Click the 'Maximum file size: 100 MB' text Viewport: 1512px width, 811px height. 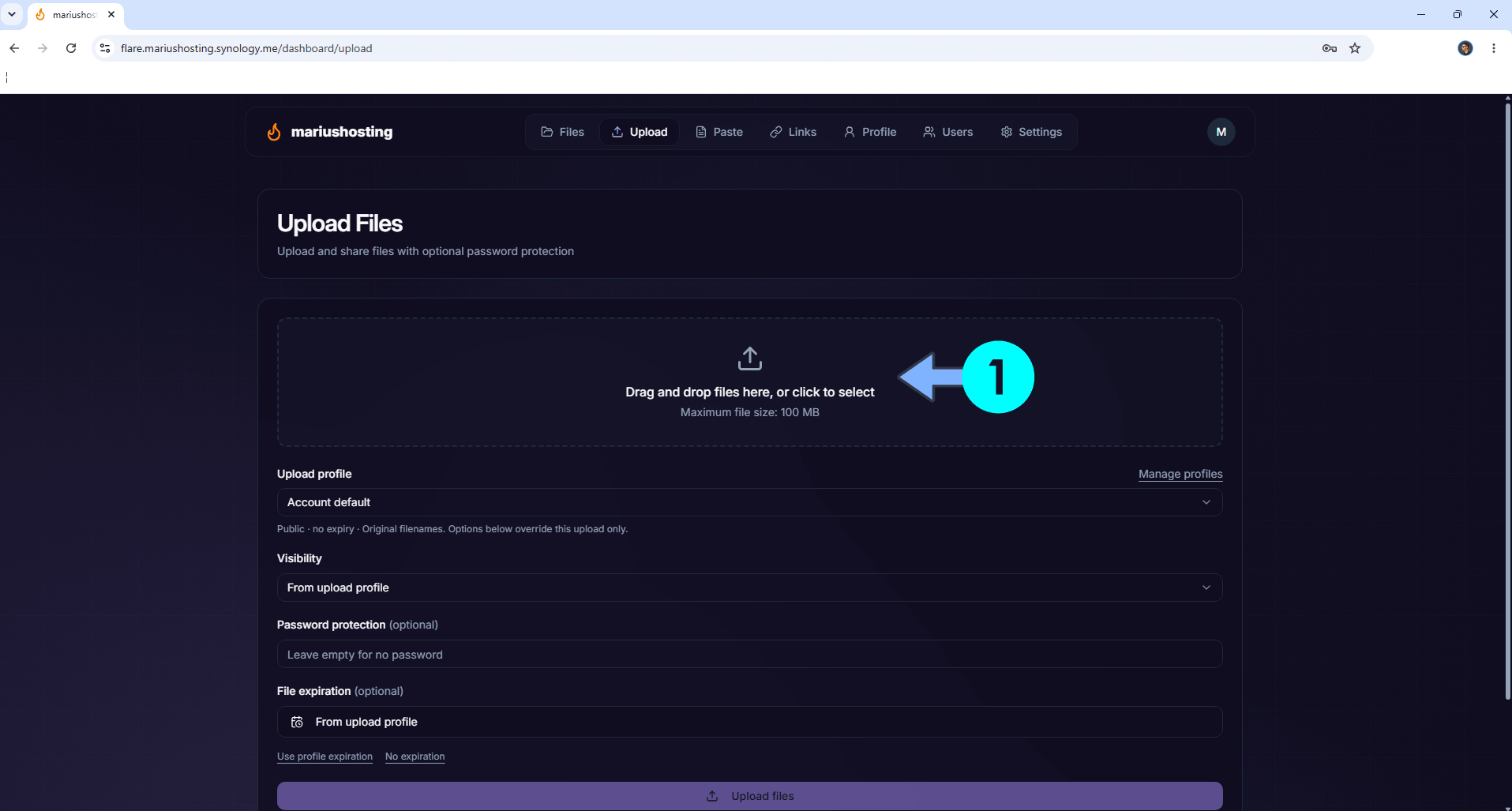750,412
